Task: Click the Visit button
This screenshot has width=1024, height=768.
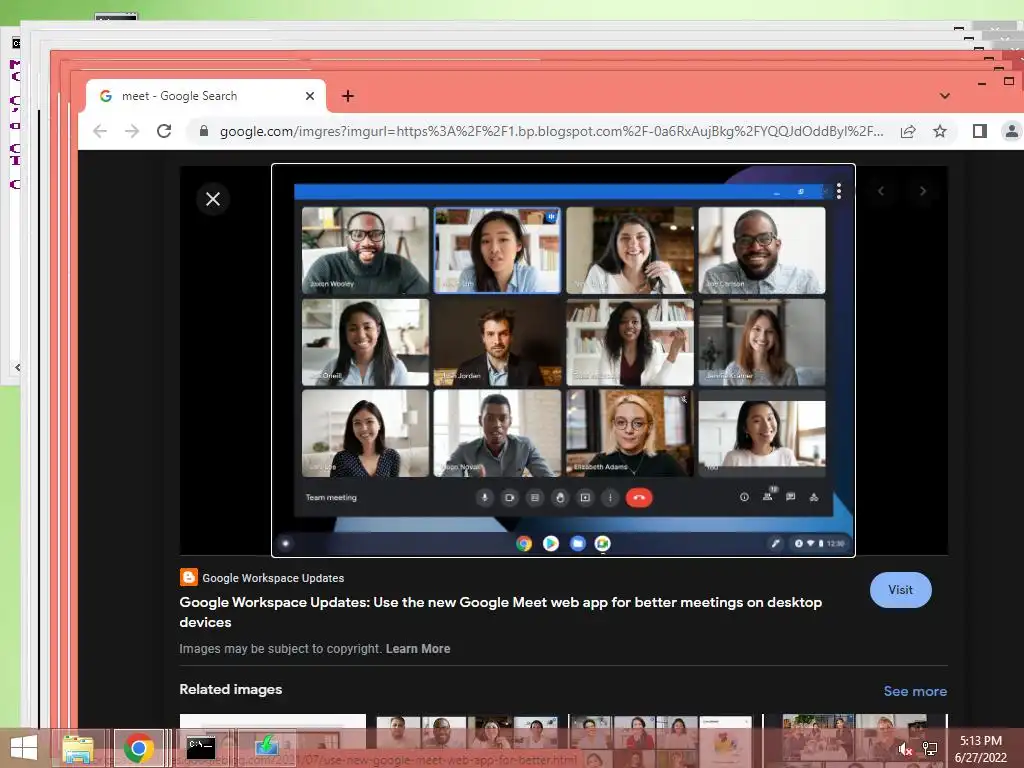Action: click(901, 590)
